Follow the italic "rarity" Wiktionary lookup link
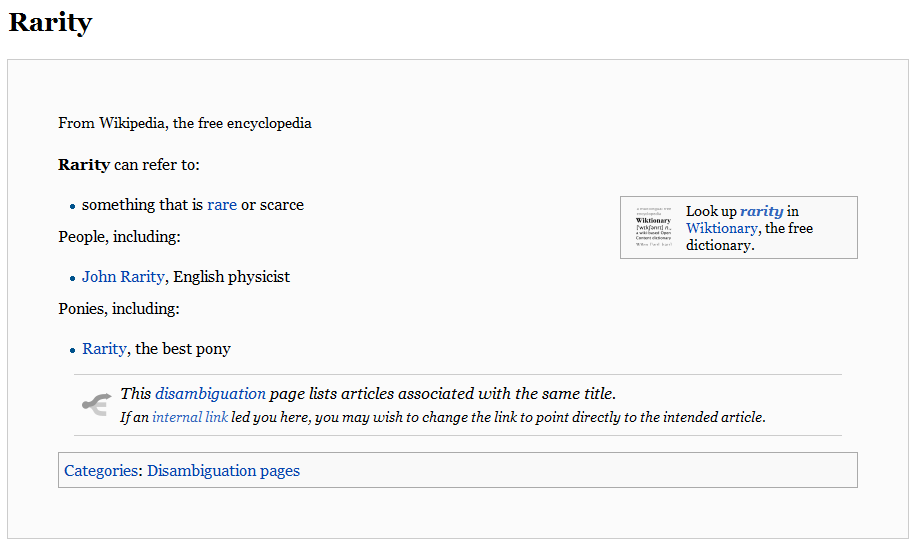The height and width of the screenshot is (542, 912). pyautogui.click(x=761, y=211)
